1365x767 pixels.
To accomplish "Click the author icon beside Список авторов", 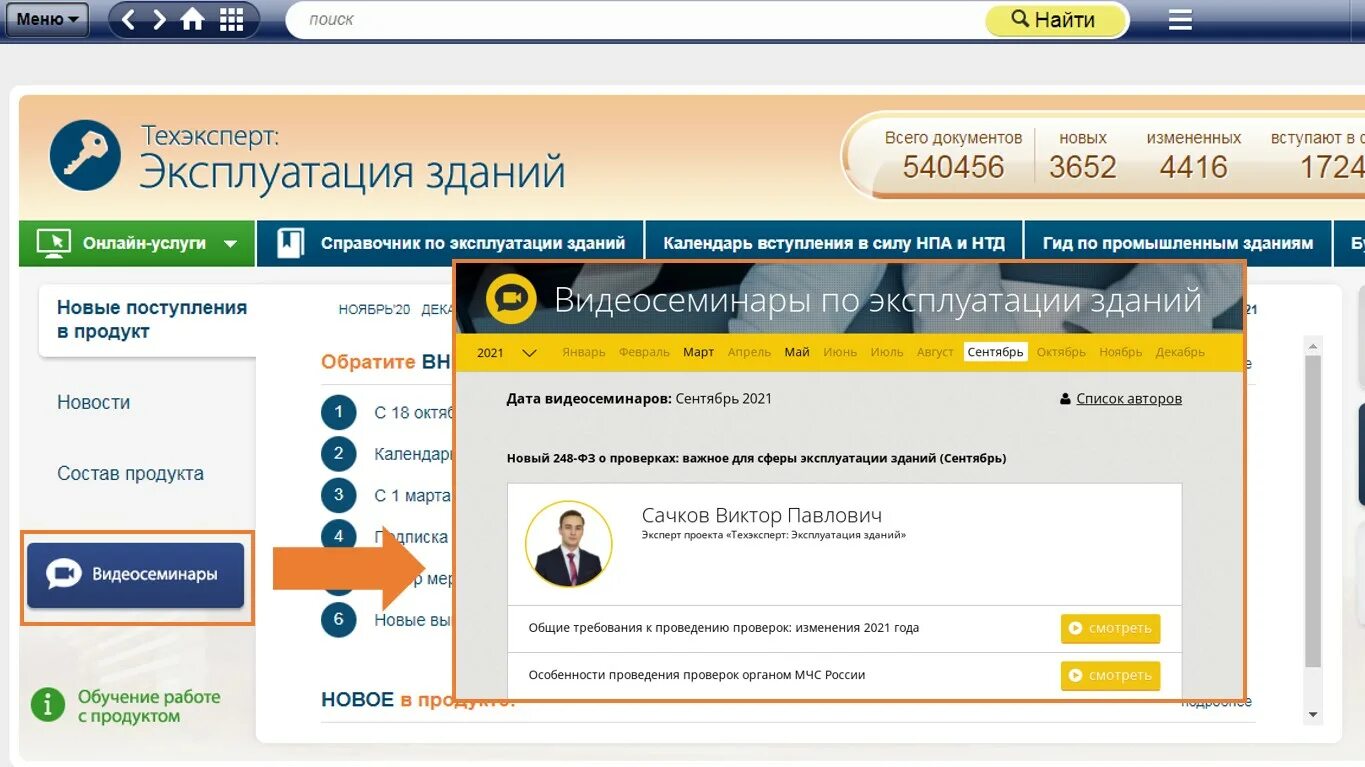I will click(x=1066, y=399).
